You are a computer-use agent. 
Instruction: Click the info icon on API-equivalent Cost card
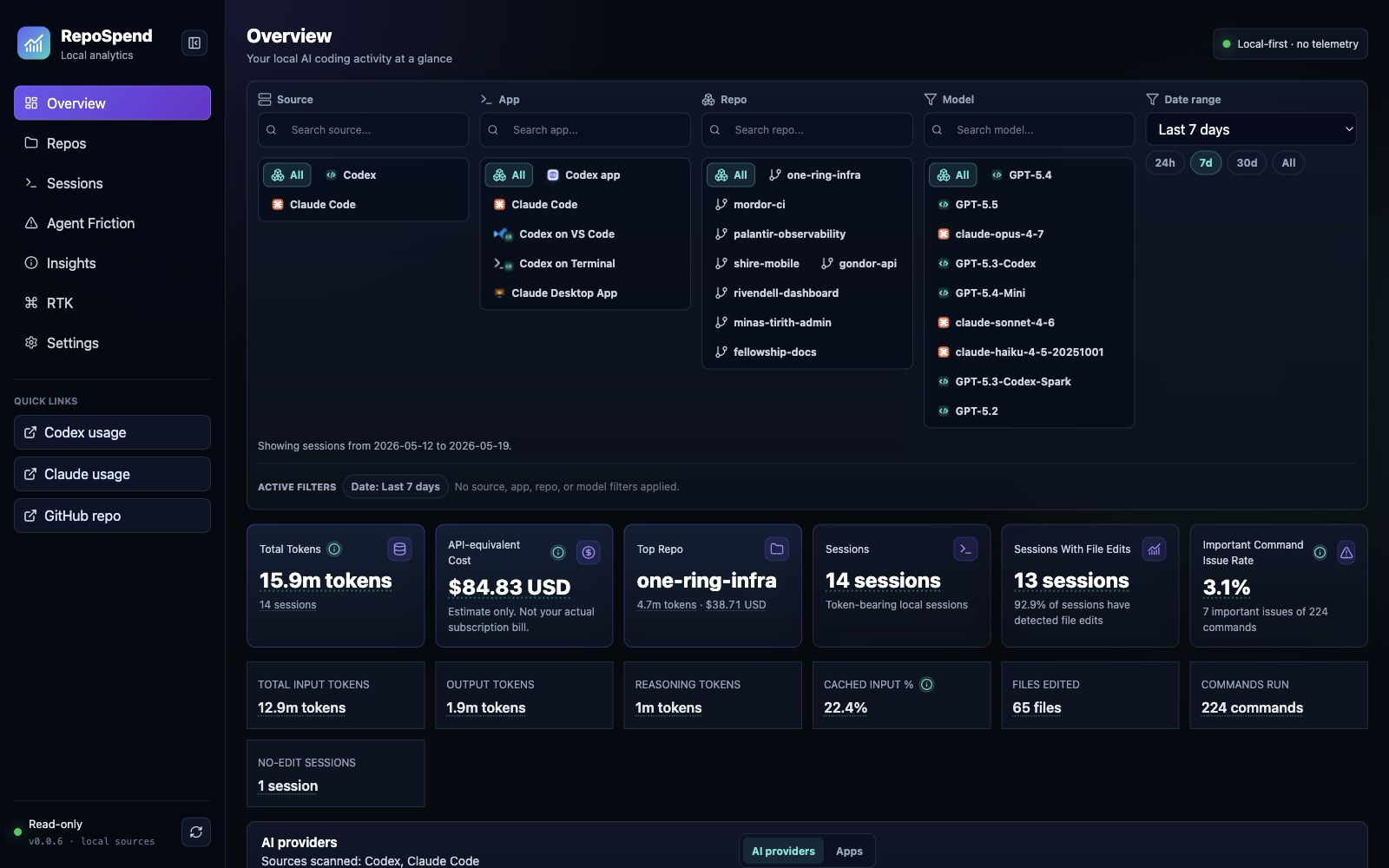tap(558, 552)
